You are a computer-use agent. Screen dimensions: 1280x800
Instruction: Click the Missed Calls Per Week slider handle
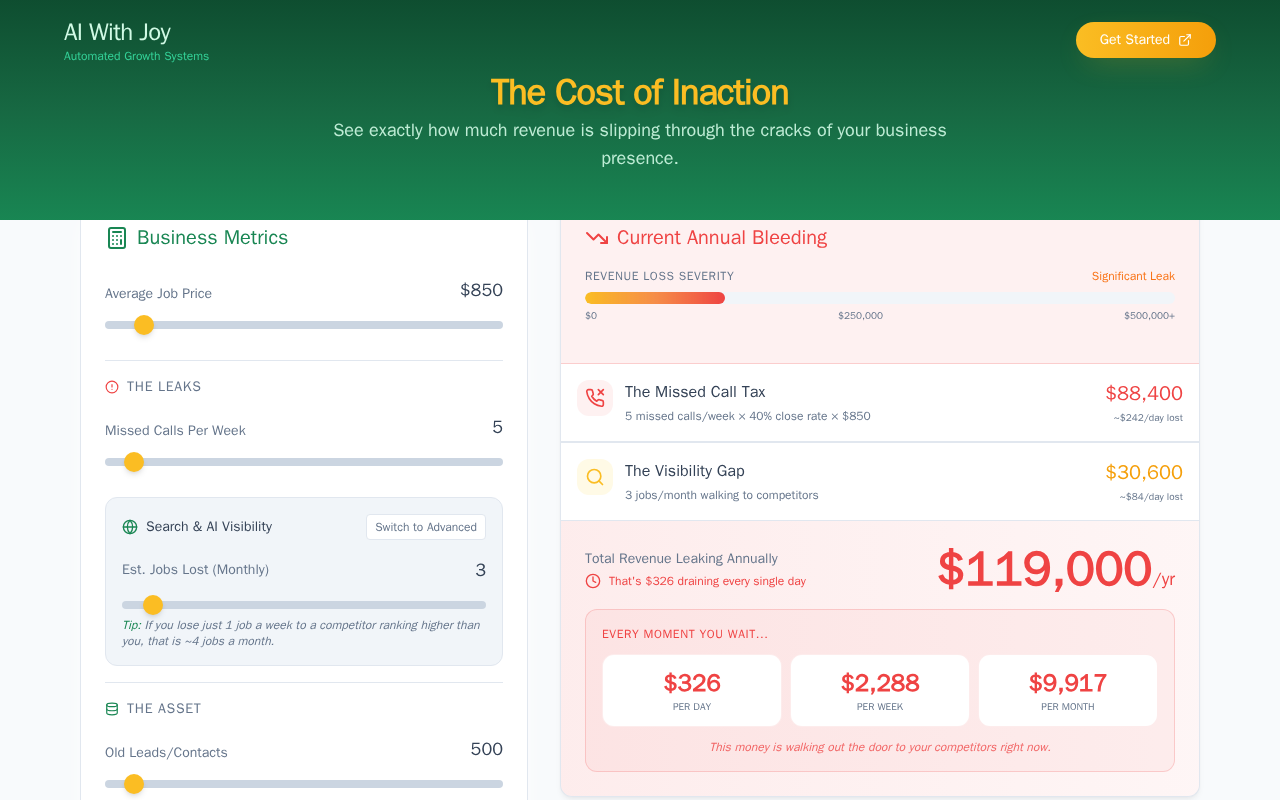coord(134,462)
